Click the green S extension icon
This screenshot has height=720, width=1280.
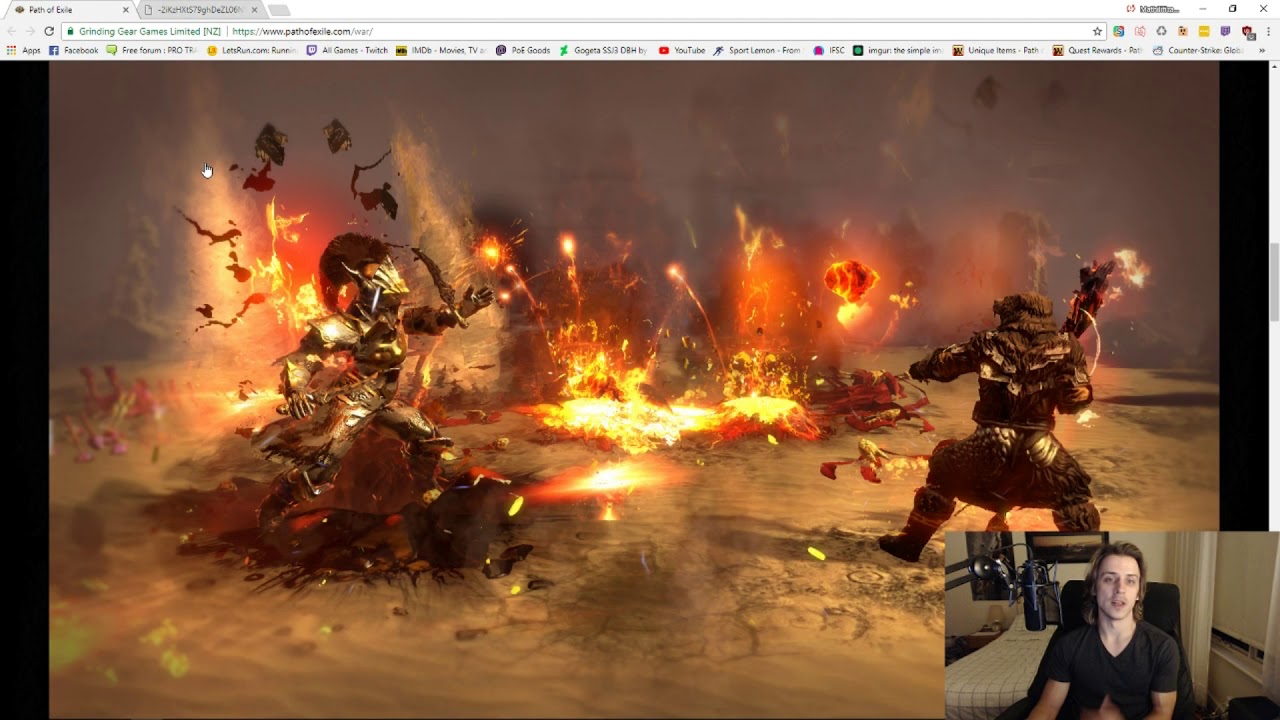(x=1118, y=31)
